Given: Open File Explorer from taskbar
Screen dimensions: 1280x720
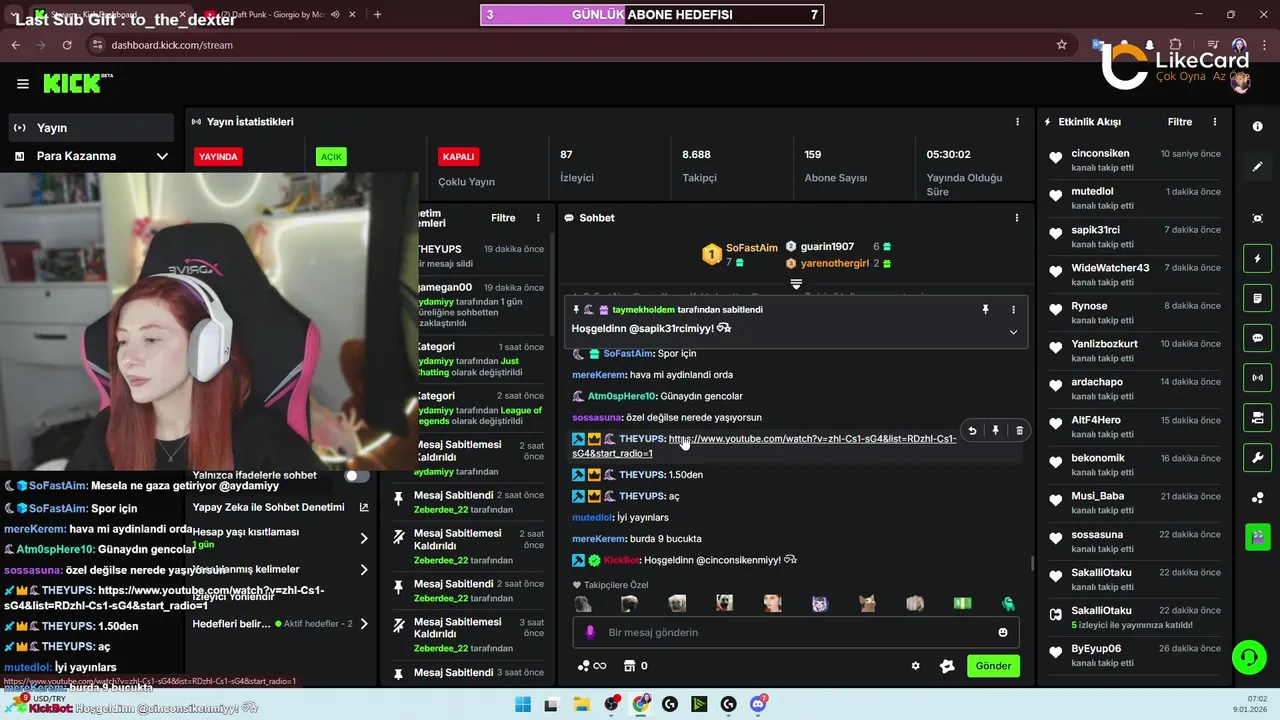Looking at the screenshot, I should tap(581, 704).
